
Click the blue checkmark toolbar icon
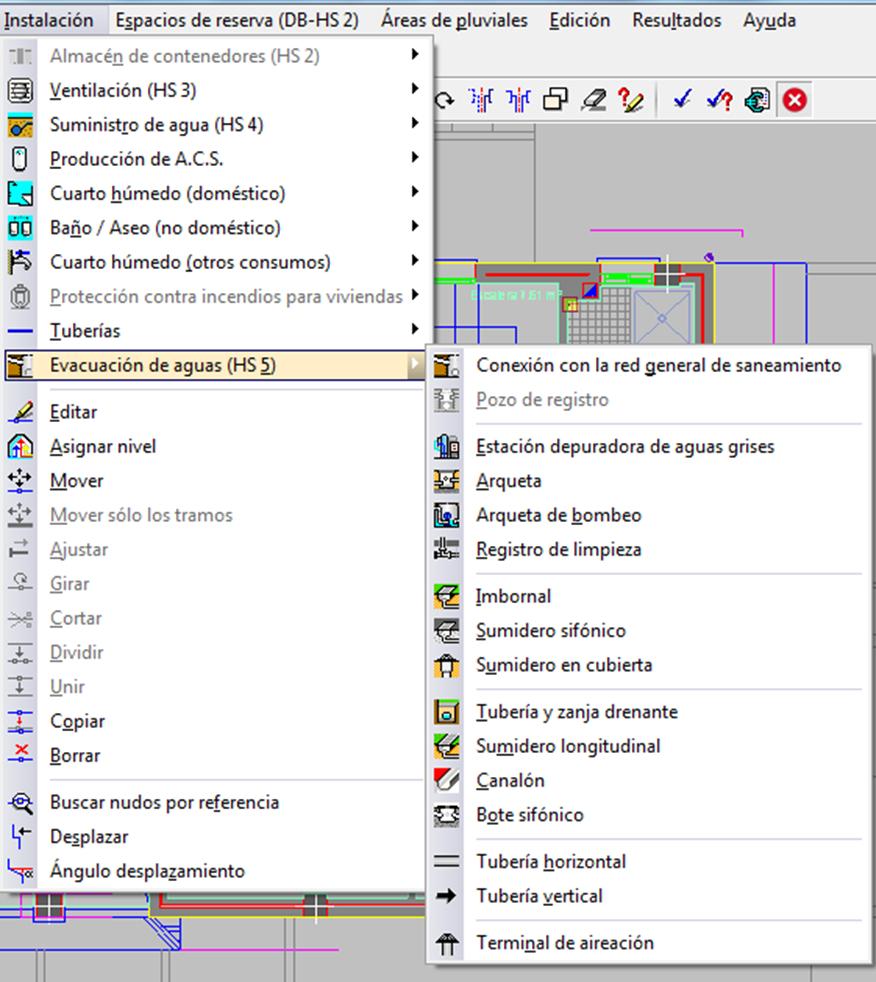click(x=682, y=100)
